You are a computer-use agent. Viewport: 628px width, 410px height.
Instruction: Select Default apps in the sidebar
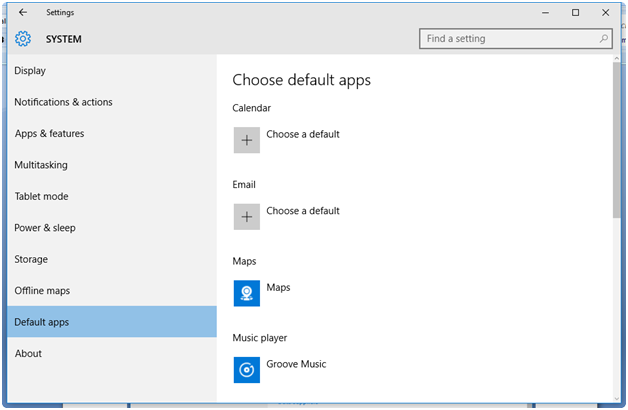click(x=42, y=322)
